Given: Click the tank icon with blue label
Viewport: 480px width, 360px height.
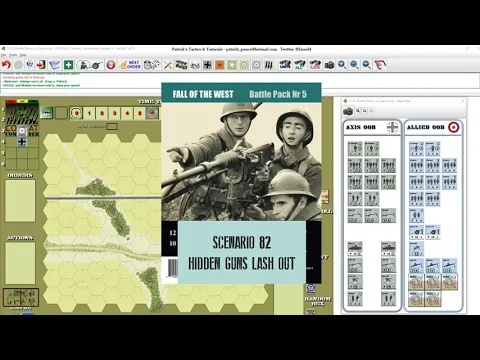Looking at the screenshot, I should pos(285,65).
